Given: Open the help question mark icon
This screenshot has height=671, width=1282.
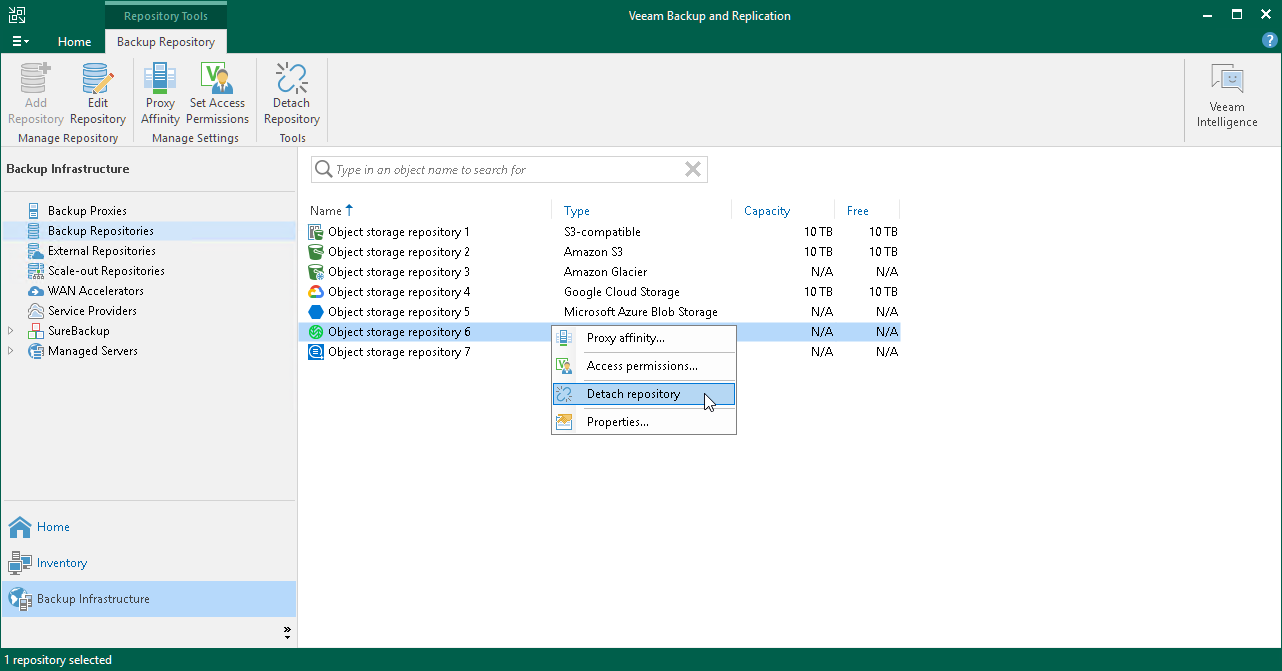Looking at the screenshot, I should (1269, 40).
